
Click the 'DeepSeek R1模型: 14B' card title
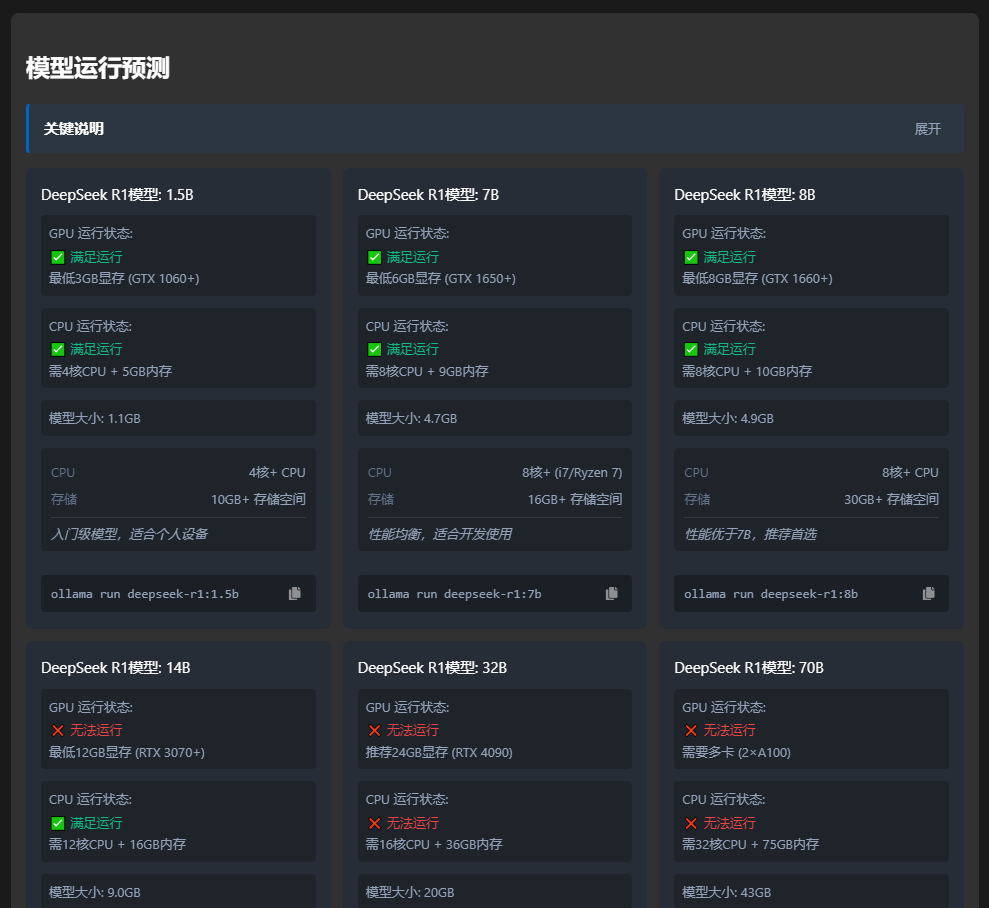pyautogui.click(x=115, y=668)
